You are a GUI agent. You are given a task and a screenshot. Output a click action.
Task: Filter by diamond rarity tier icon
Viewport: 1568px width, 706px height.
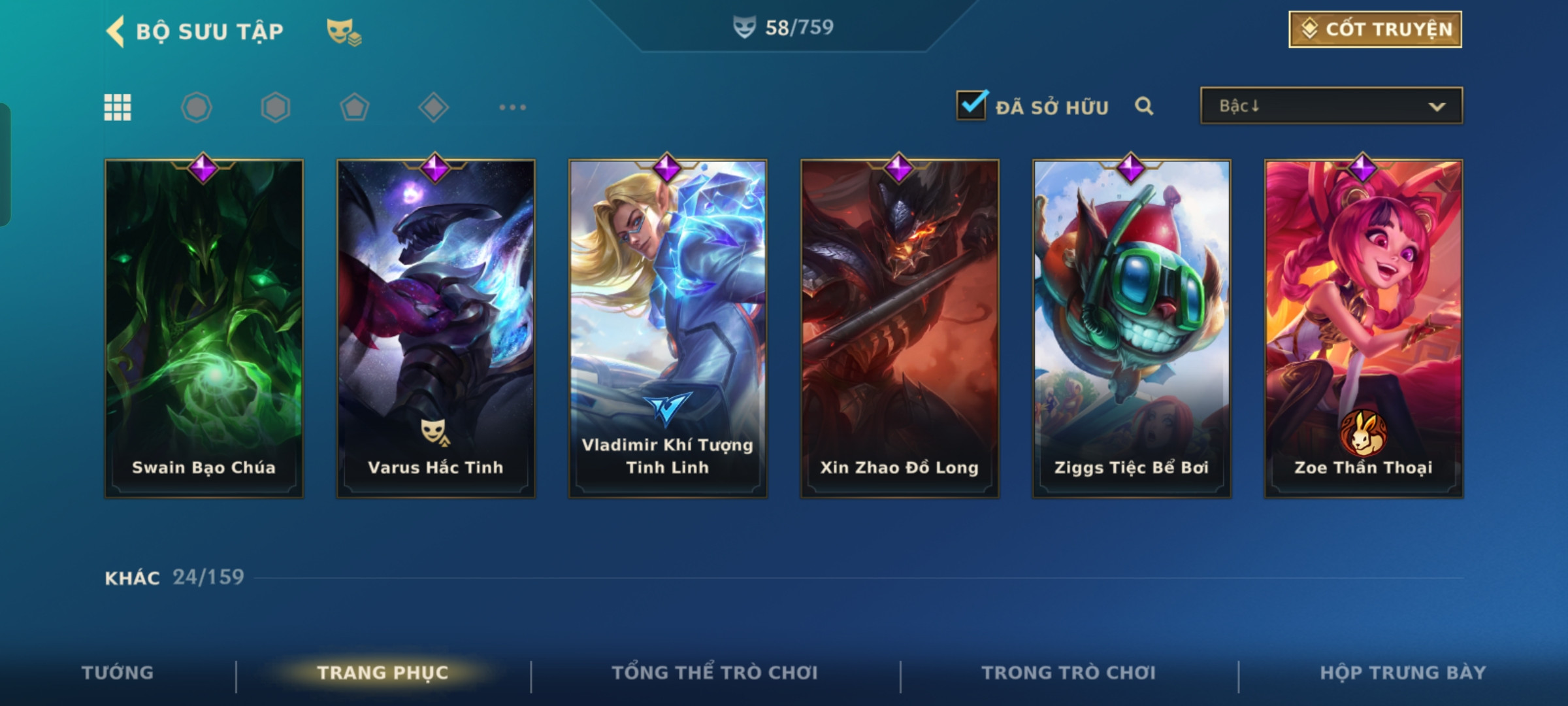click(434, 107)
